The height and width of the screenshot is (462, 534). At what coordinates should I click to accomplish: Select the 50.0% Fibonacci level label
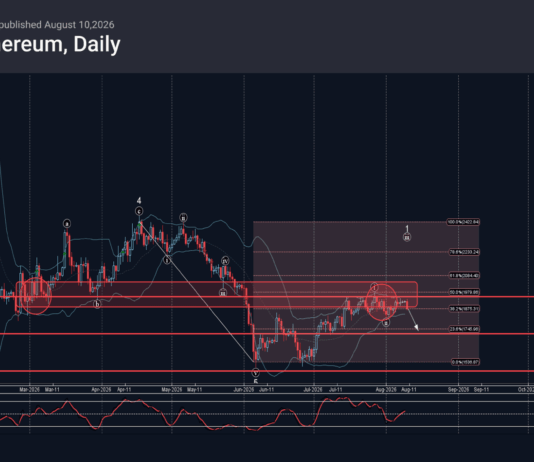(x=464, y=292)
